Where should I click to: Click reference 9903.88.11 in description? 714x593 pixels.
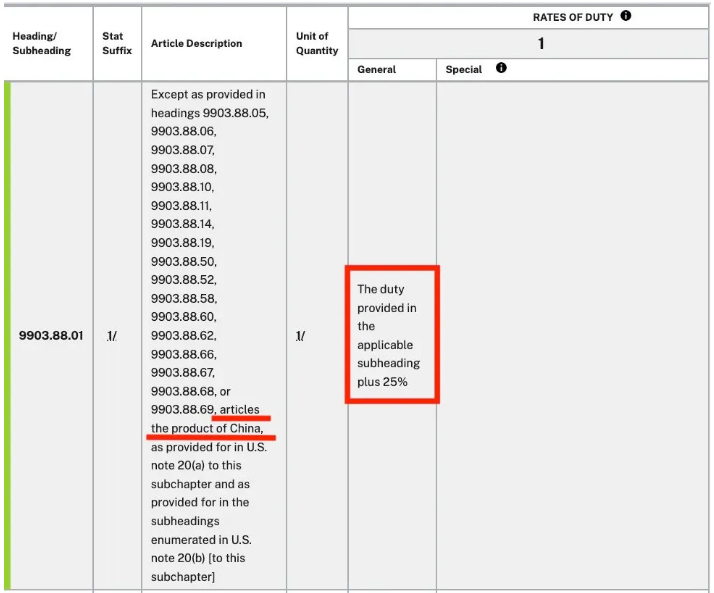tap(180, 206)
